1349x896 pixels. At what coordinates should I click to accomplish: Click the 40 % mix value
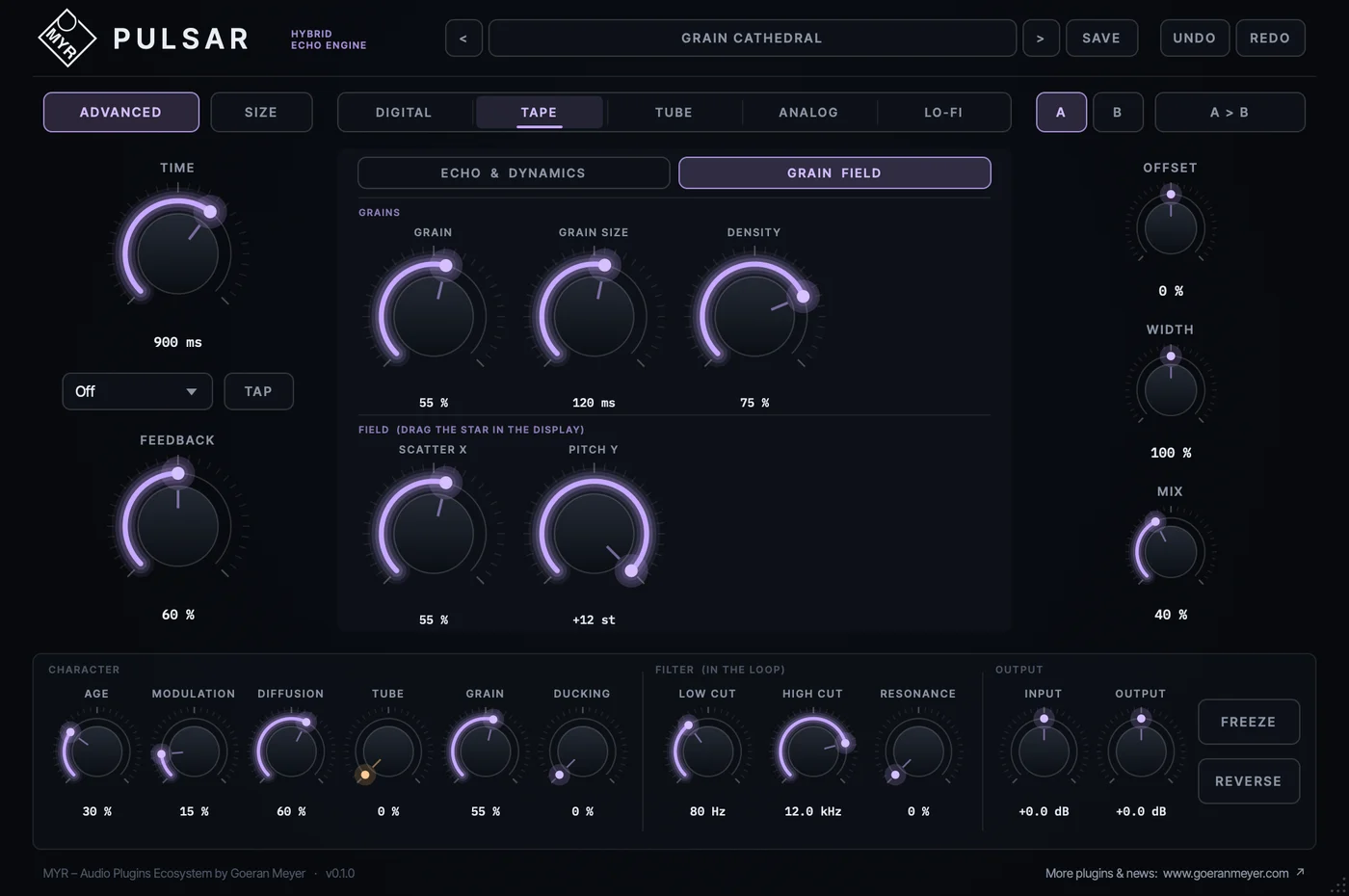[1170, 615]
